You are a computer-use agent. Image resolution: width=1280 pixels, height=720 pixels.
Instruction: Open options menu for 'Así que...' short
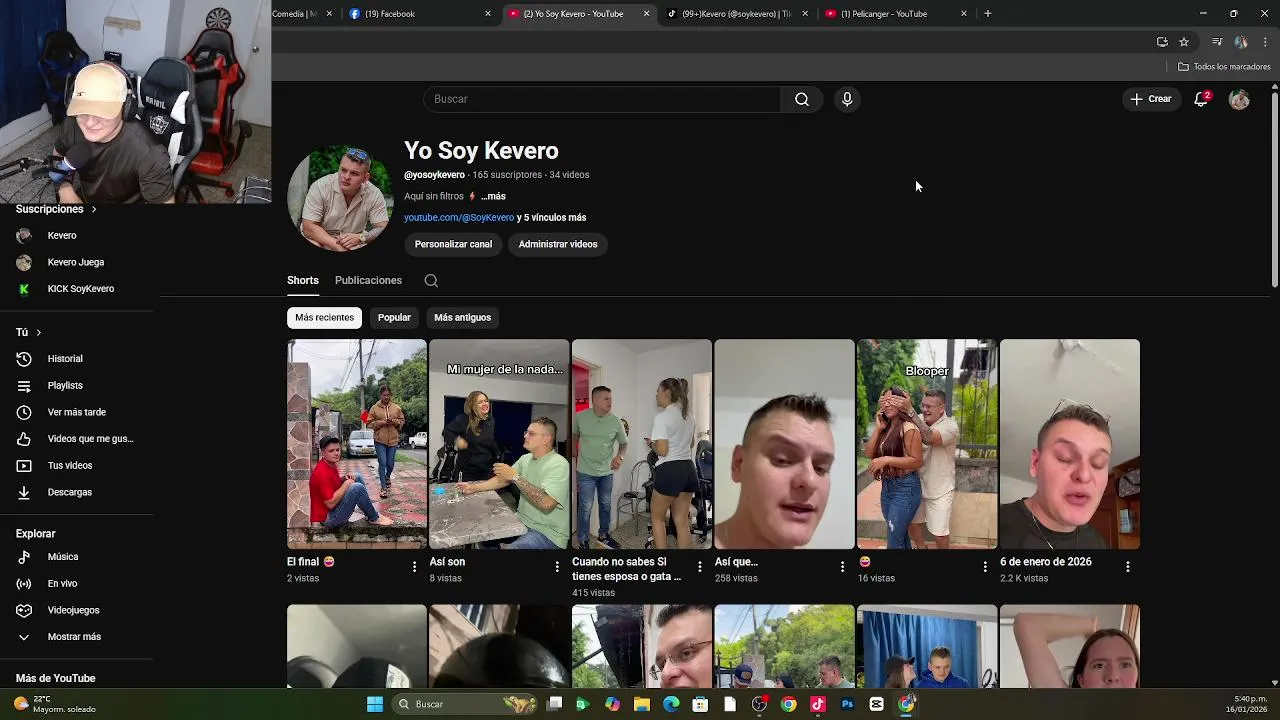tap(842, 567)
